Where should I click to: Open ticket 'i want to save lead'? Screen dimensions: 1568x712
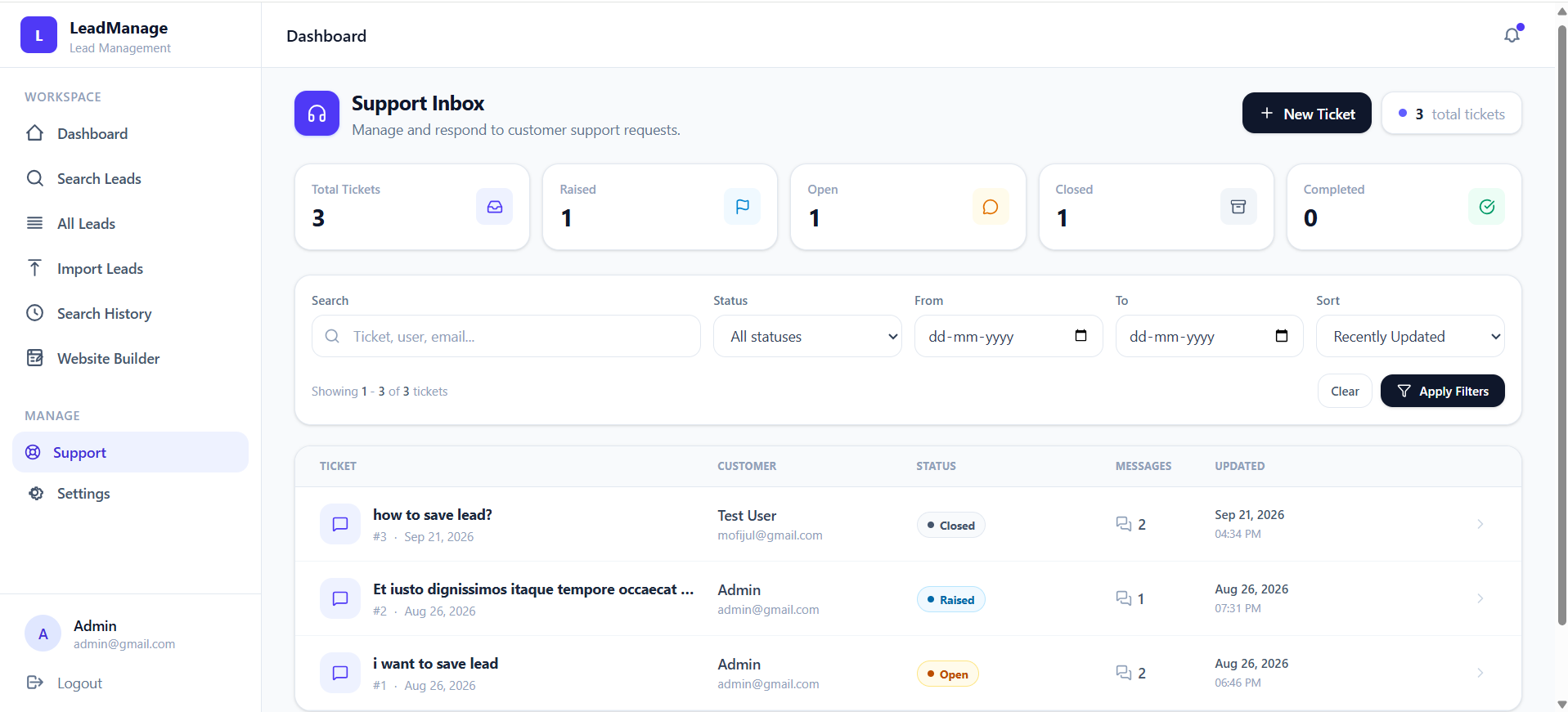(435, 663)
